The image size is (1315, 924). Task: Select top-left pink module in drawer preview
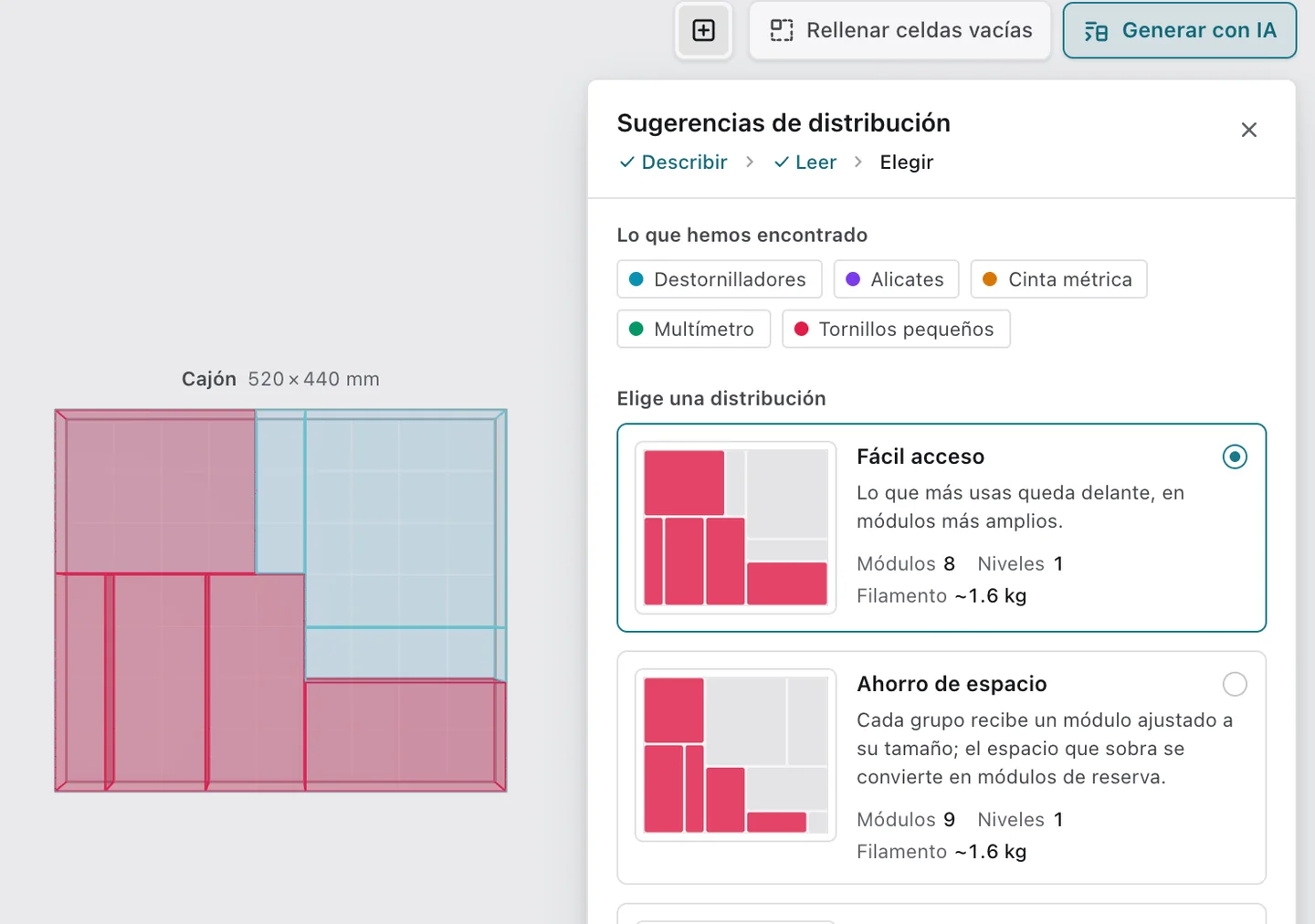(155, 492)
